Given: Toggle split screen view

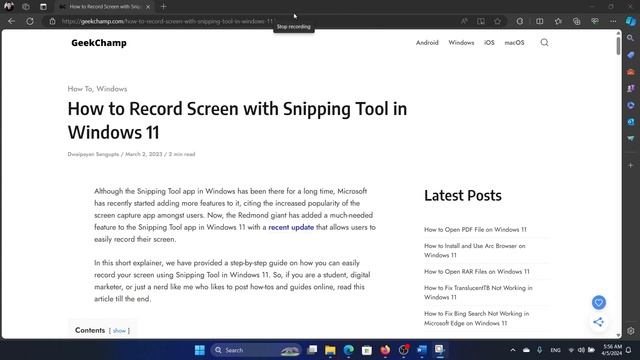Looking at the screenshot, I should click(540, 21).
